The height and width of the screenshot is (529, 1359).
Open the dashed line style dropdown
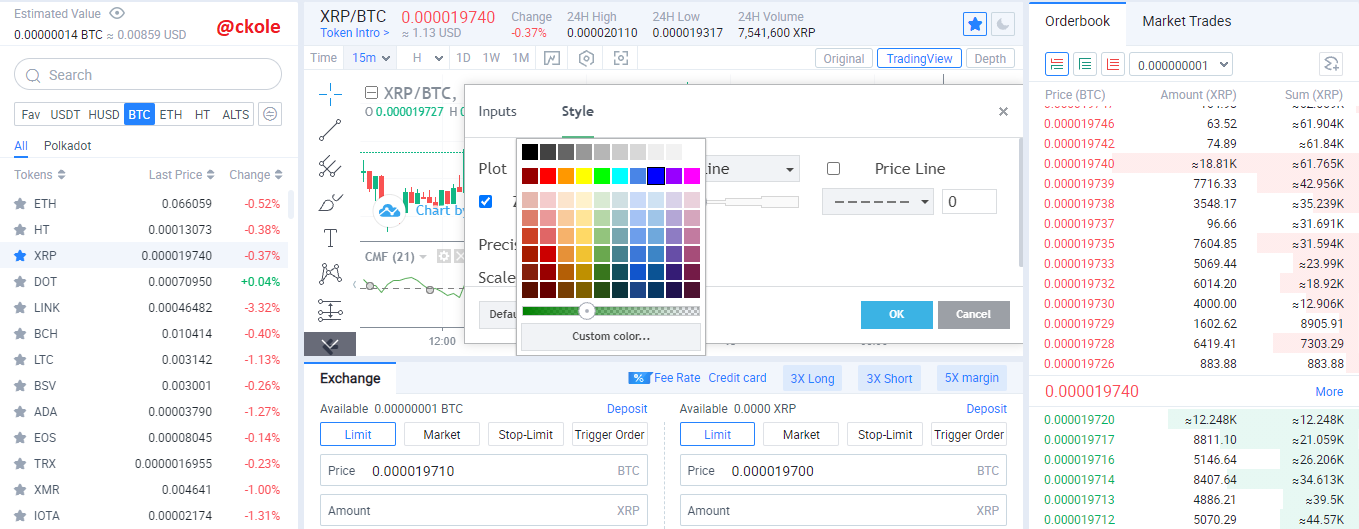(x=878, y=201)
